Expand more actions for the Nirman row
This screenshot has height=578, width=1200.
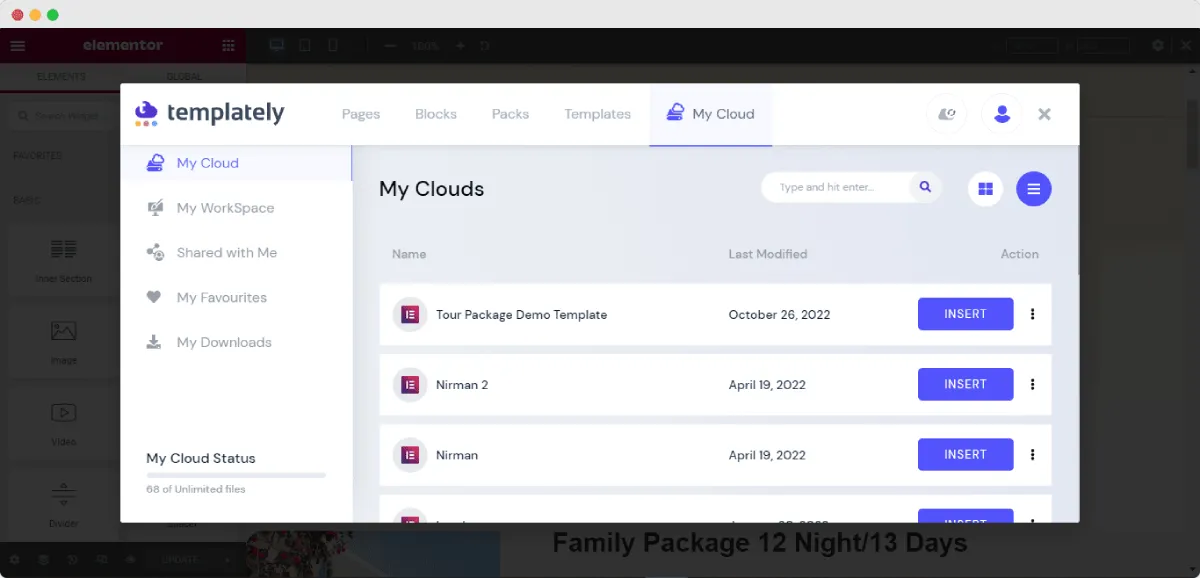(1032, 454)
